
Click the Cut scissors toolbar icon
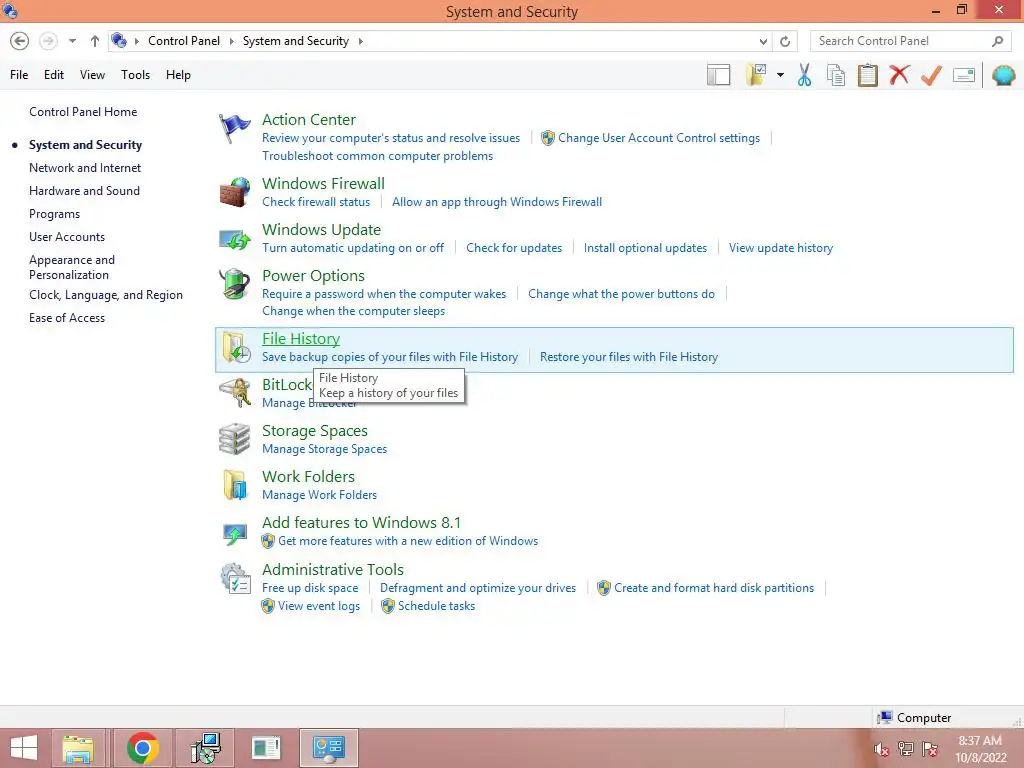[804, 75]
